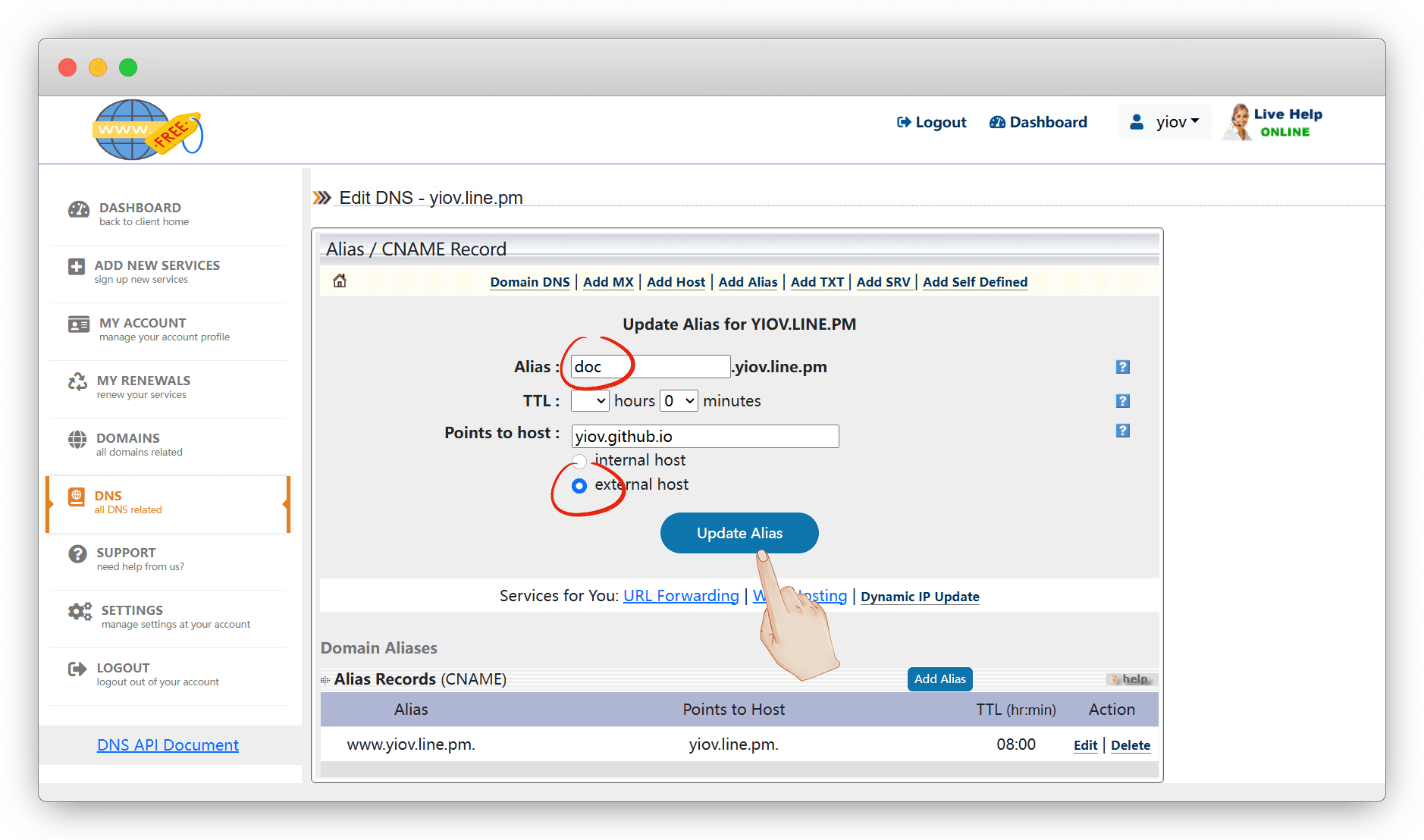Delete the www.yiov.line.pm alias record
The image size is (1424, 840).
point(1130,745)
